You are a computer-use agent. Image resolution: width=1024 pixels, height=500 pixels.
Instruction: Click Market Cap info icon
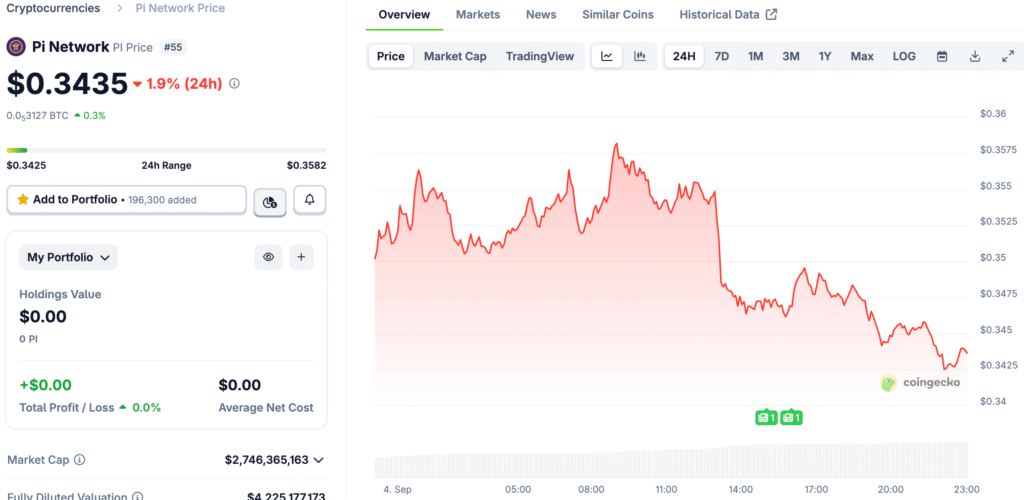pos(80,460)
